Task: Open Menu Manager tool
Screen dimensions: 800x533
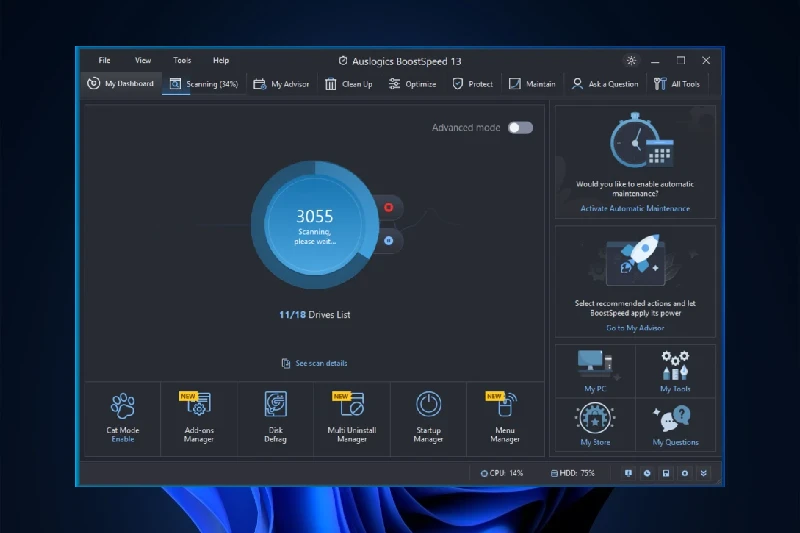Action: pyautogui.click(x=505, y=417)
